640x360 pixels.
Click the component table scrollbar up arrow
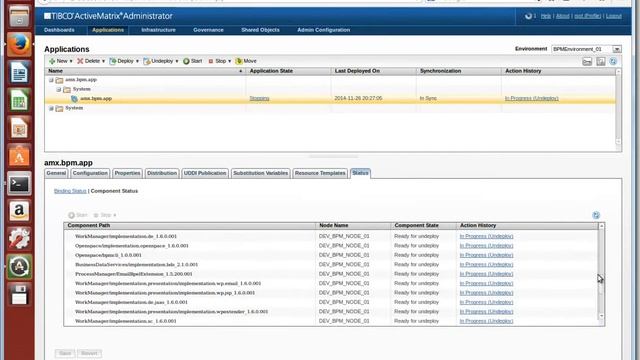(601, 226)
